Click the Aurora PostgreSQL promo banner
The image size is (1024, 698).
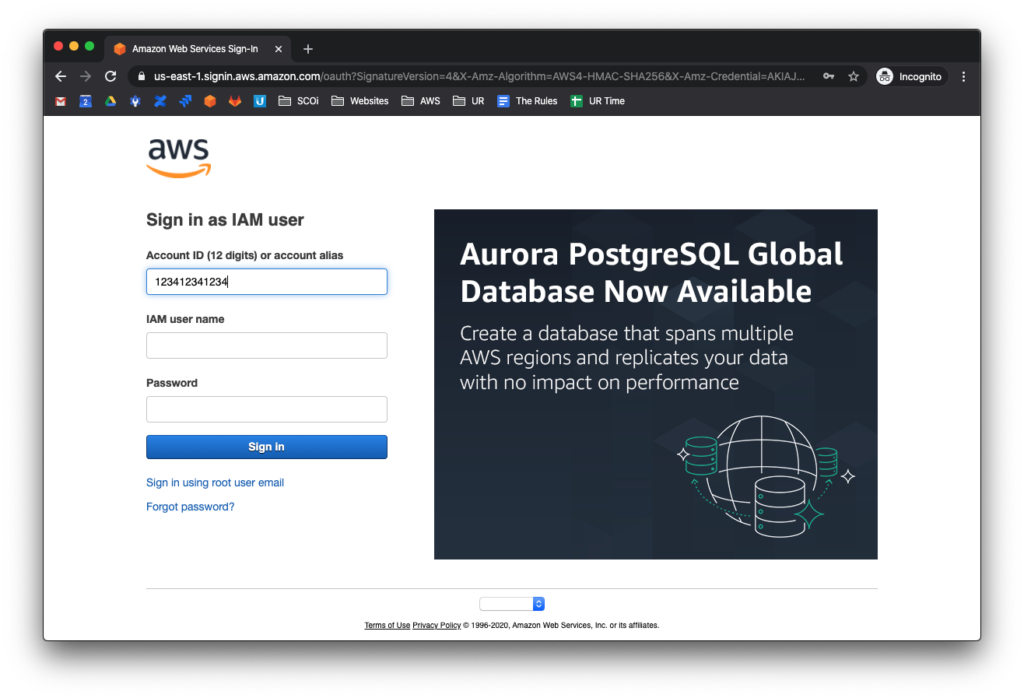[656, 384]
